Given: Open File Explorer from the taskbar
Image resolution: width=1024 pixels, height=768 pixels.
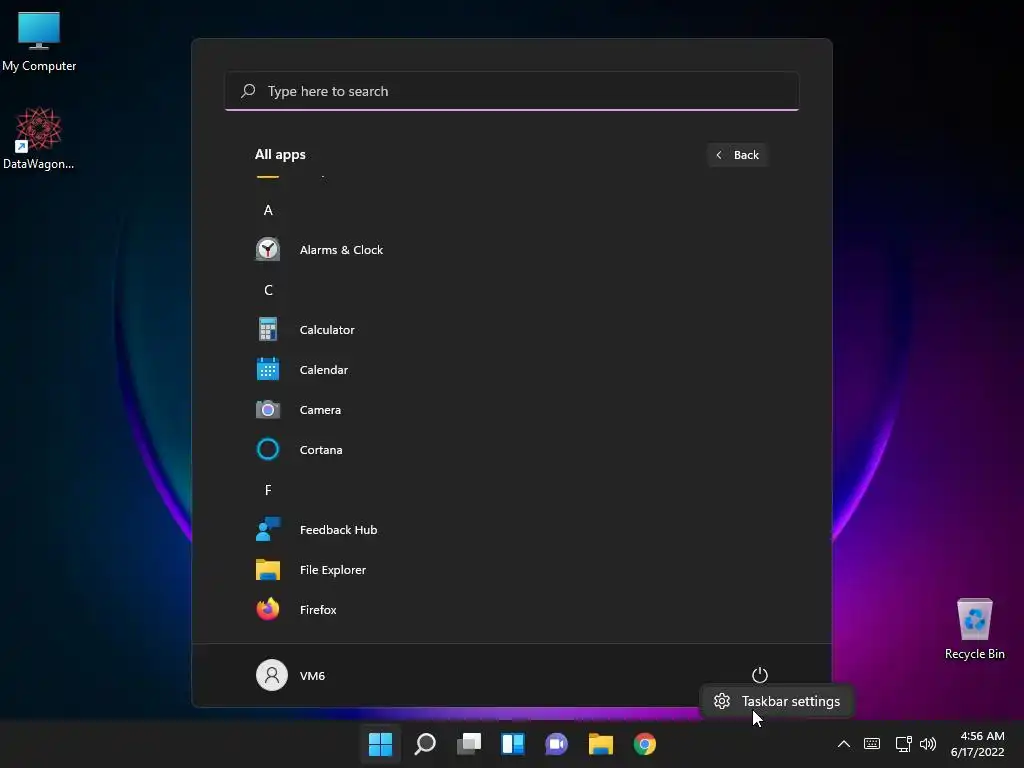Looking at the screenshot, I should (601, 744).
